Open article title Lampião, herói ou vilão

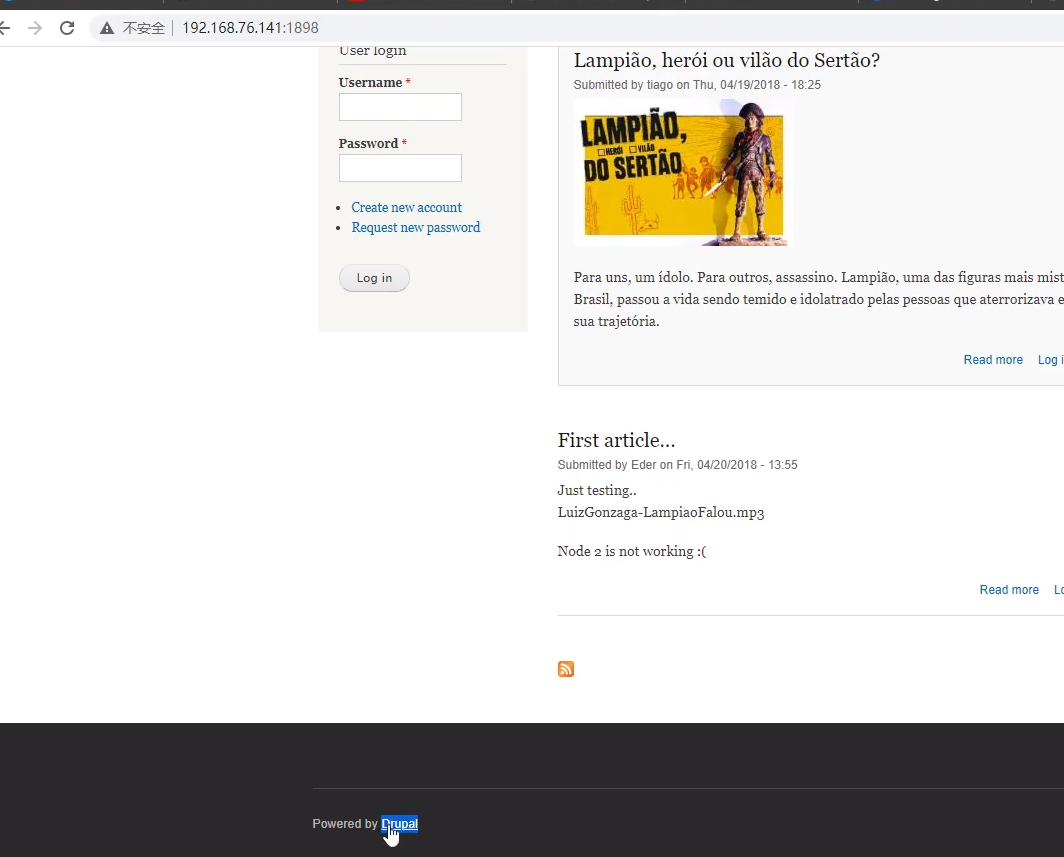click(727, 60)
